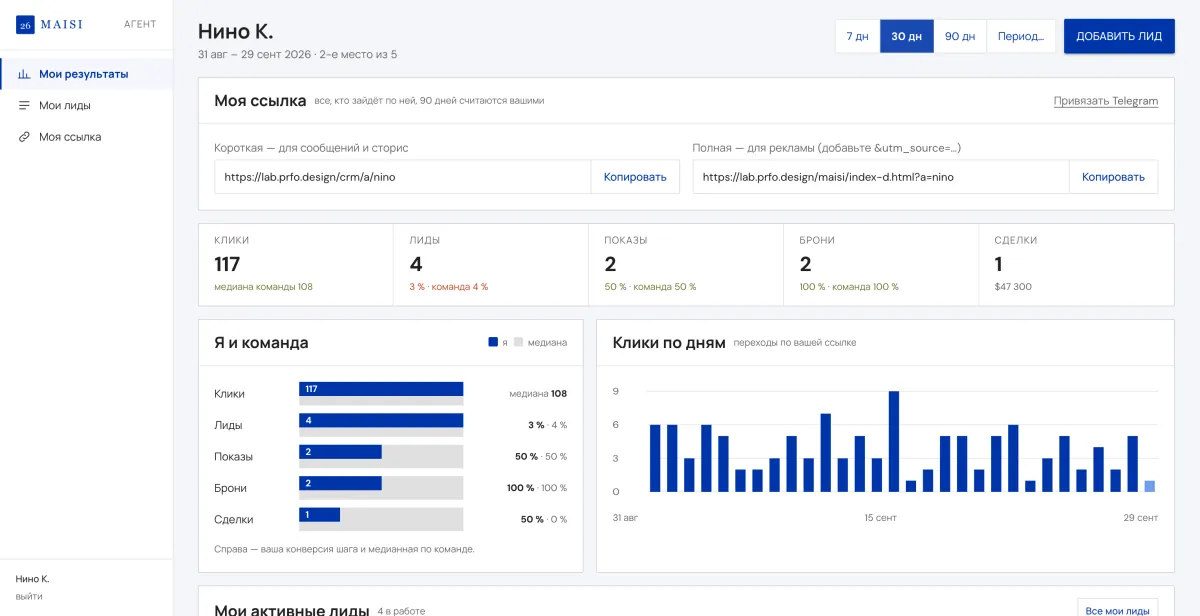Click the СДЕЛКИ amount $47 300
The image size is (1200, 616).
[1013, 287]
